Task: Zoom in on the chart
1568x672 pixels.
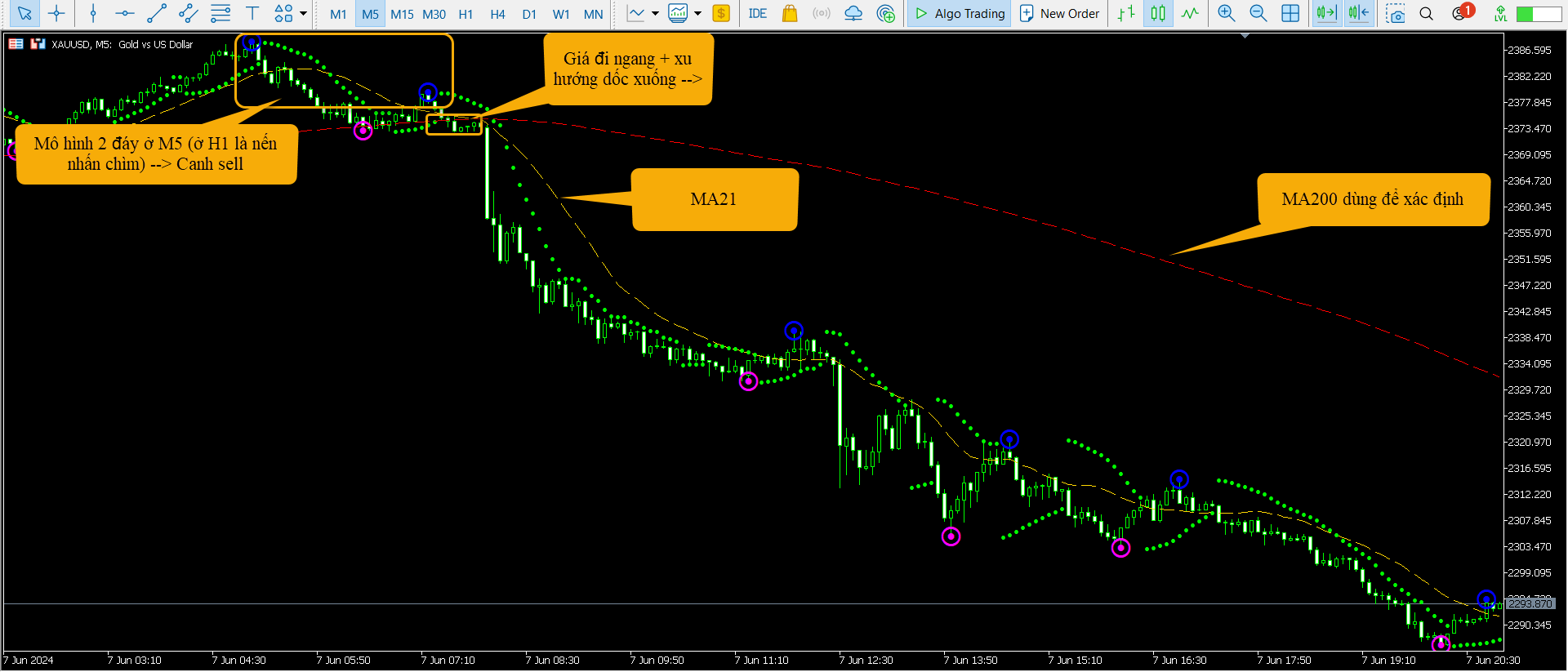Action: click(x=1227, y=13)
